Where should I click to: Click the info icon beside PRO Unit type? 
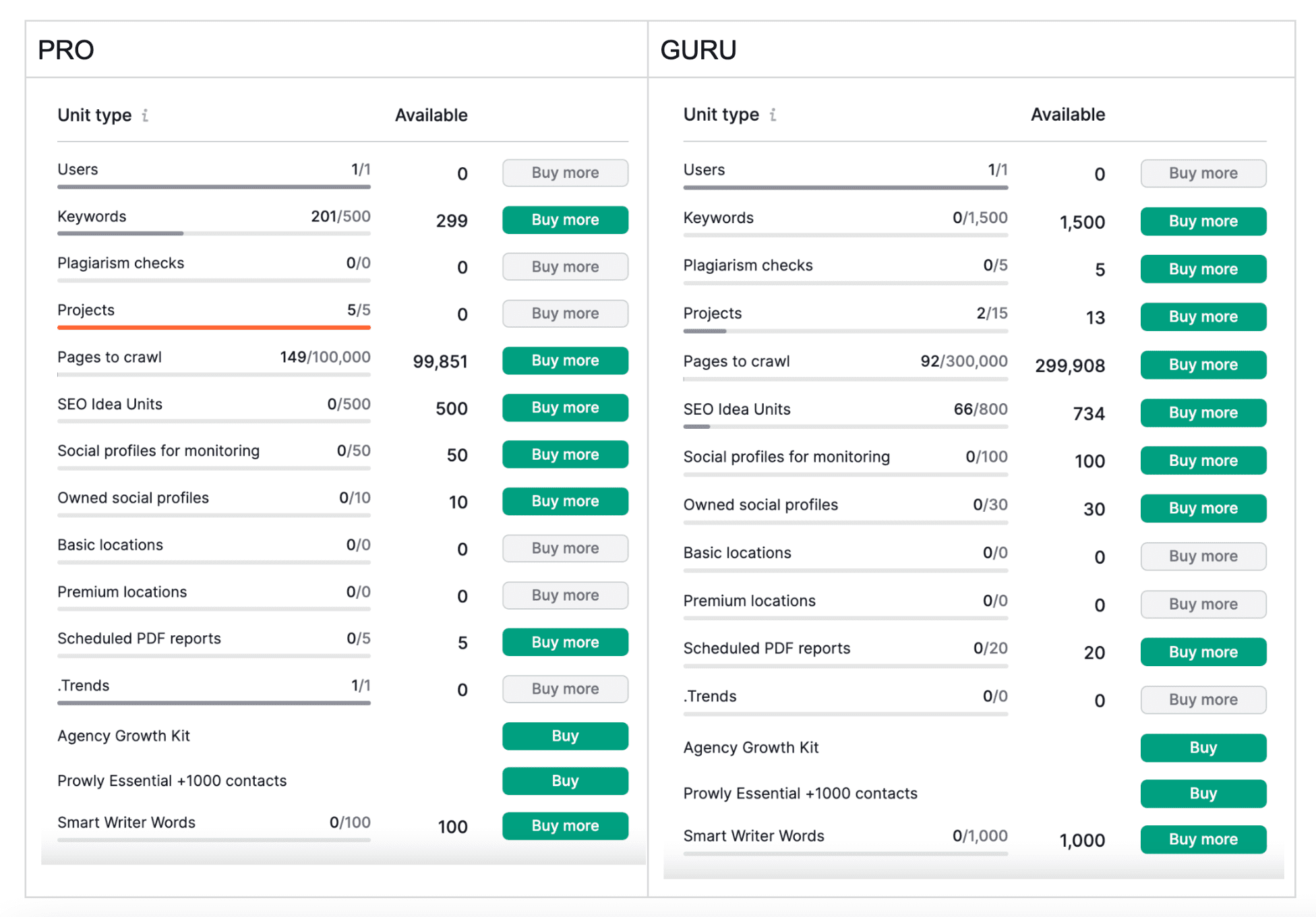click(145, 115)
